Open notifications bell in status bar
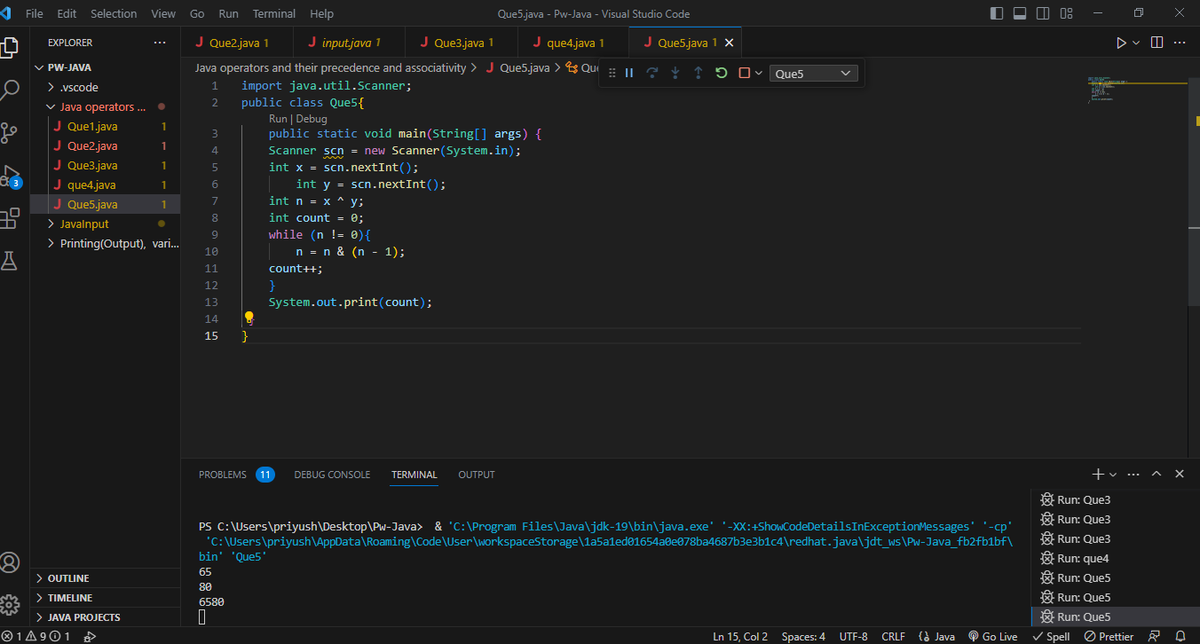This screenshot has width=1200, height=644. click(x=1180, y=636)
